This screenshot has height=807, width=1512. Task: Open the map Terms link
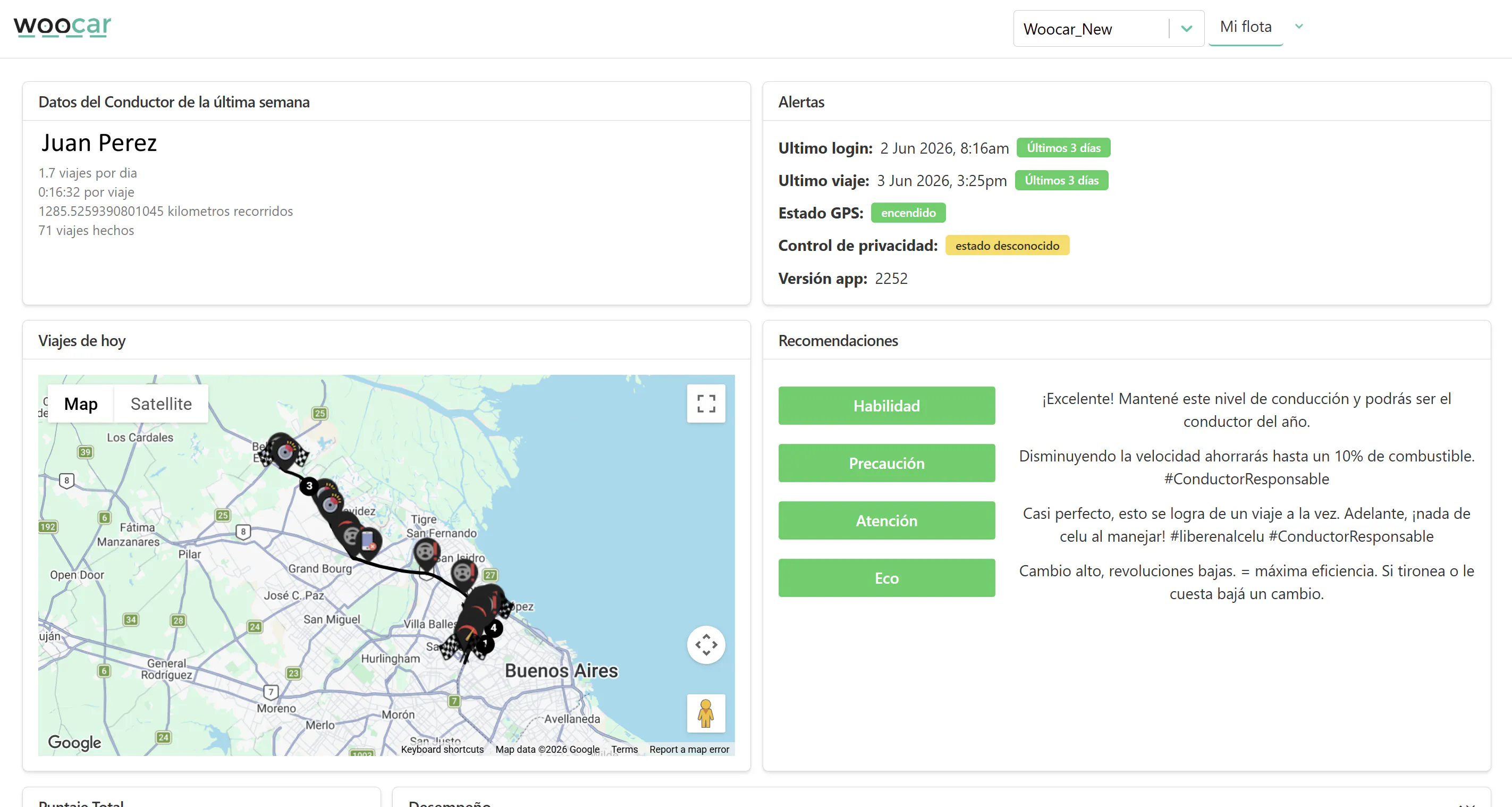point(624,750)
